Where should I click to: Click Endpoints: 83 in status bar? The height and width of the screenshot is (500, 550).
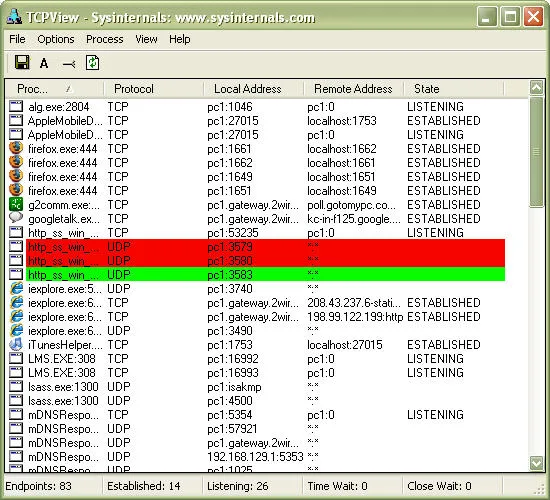38,486
